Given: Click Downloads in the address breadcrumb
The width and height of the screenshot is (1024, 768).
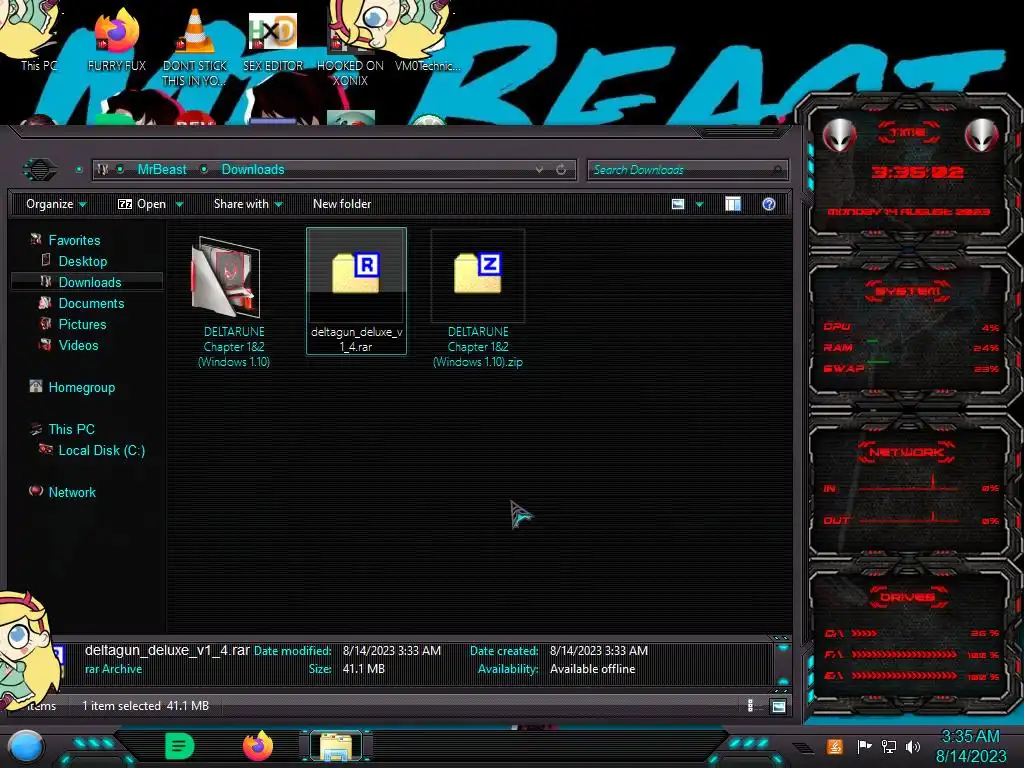Looking at the screenshot, I should click(253, 170).
